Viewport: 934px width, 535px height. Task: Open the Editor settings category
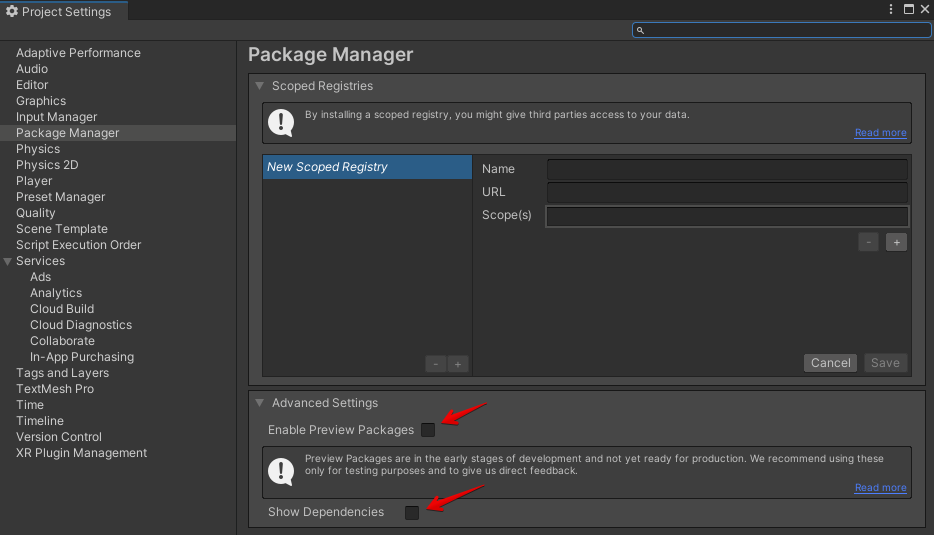[32, 85]
